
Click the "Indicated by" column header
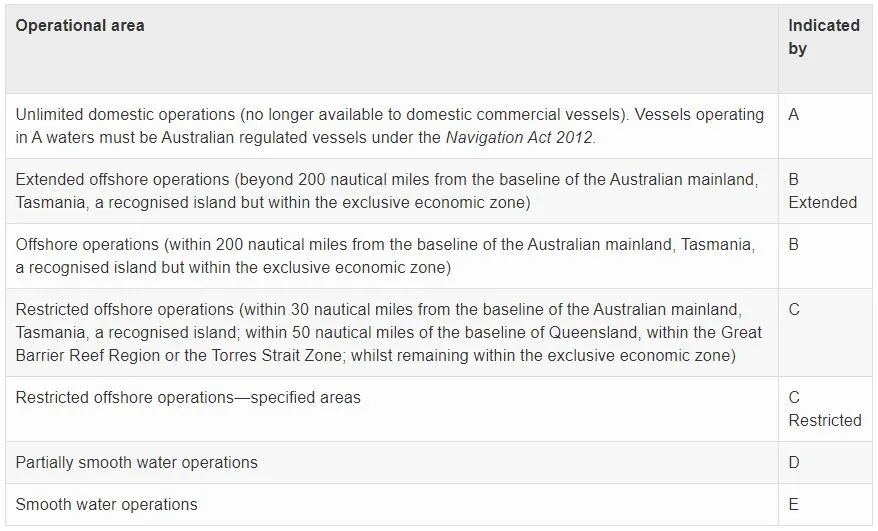click(x=823, y=37)
